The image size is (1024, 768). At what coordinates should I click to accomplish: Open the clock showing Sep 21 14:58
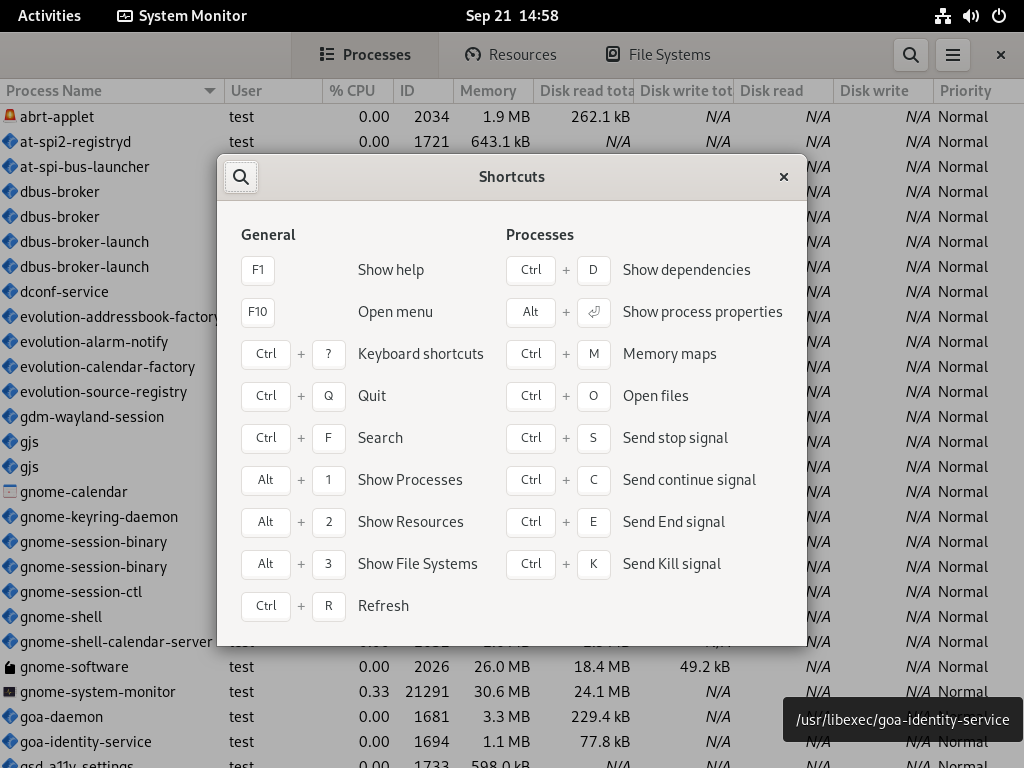pos(512,16)
